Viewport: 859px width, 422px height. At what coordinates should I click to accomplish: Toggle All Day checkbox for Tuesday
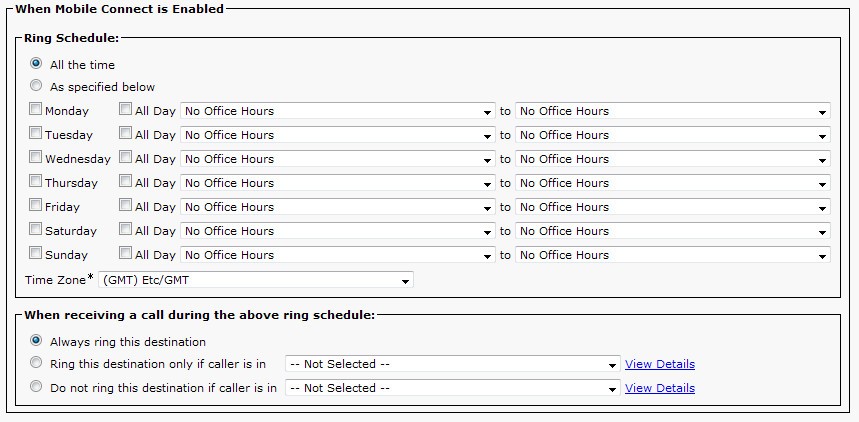pos(125,133)
